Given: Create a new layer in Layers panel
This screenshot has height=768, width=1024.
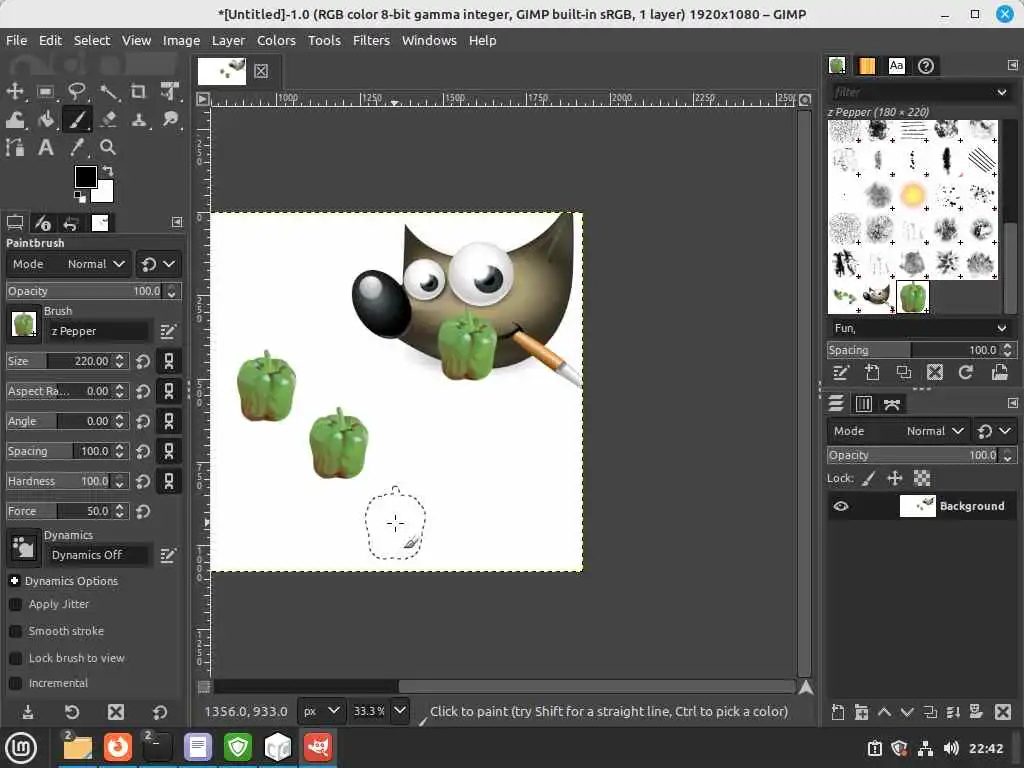Looking at the screenshot, I should tap(838, 712).
